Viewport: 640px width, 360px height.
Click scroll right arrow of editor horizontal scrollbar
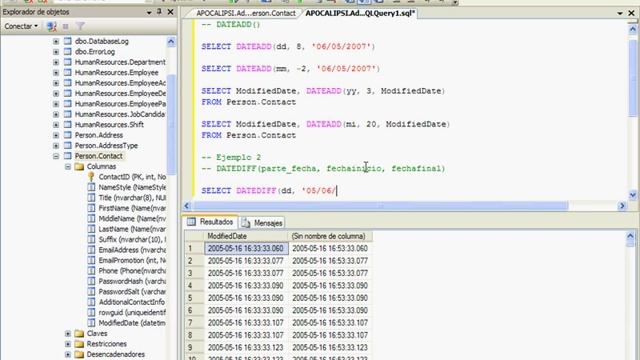[x=622, y=206]
